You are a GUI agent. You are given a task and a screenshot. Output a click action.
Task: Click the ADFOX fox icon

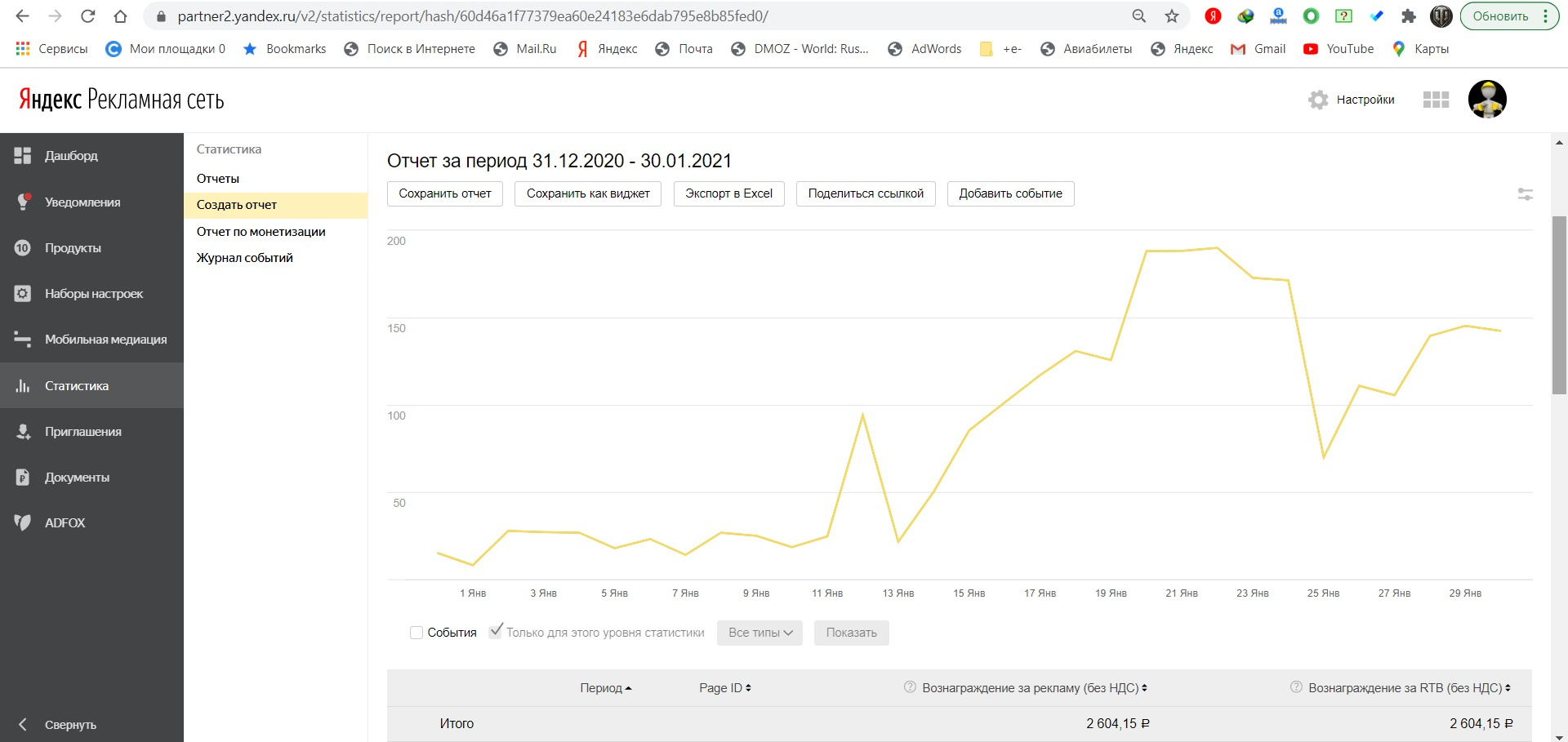(x=23, y=523)
